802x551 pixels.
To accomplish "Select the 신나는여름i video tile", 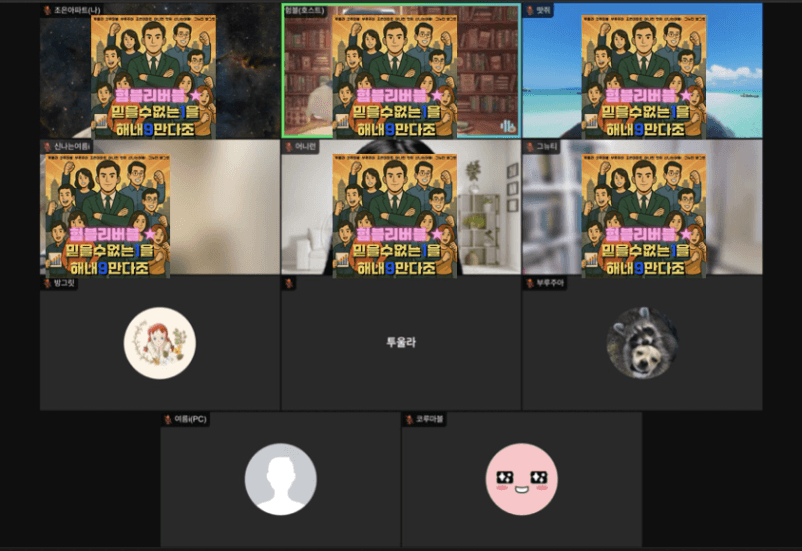I will (160, 207).
